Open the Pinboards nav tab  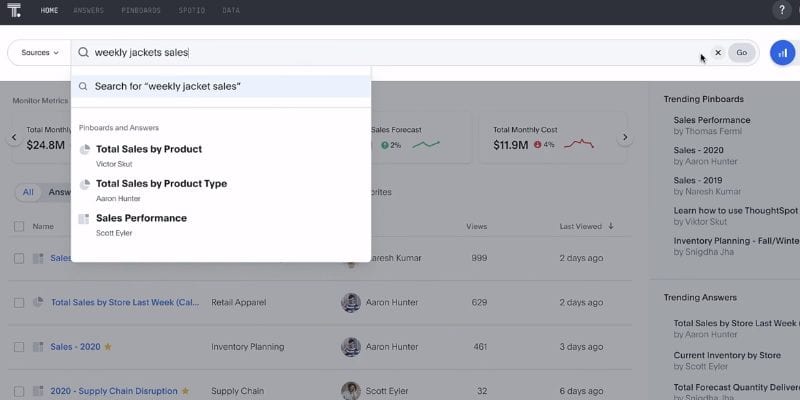[141, 10]
